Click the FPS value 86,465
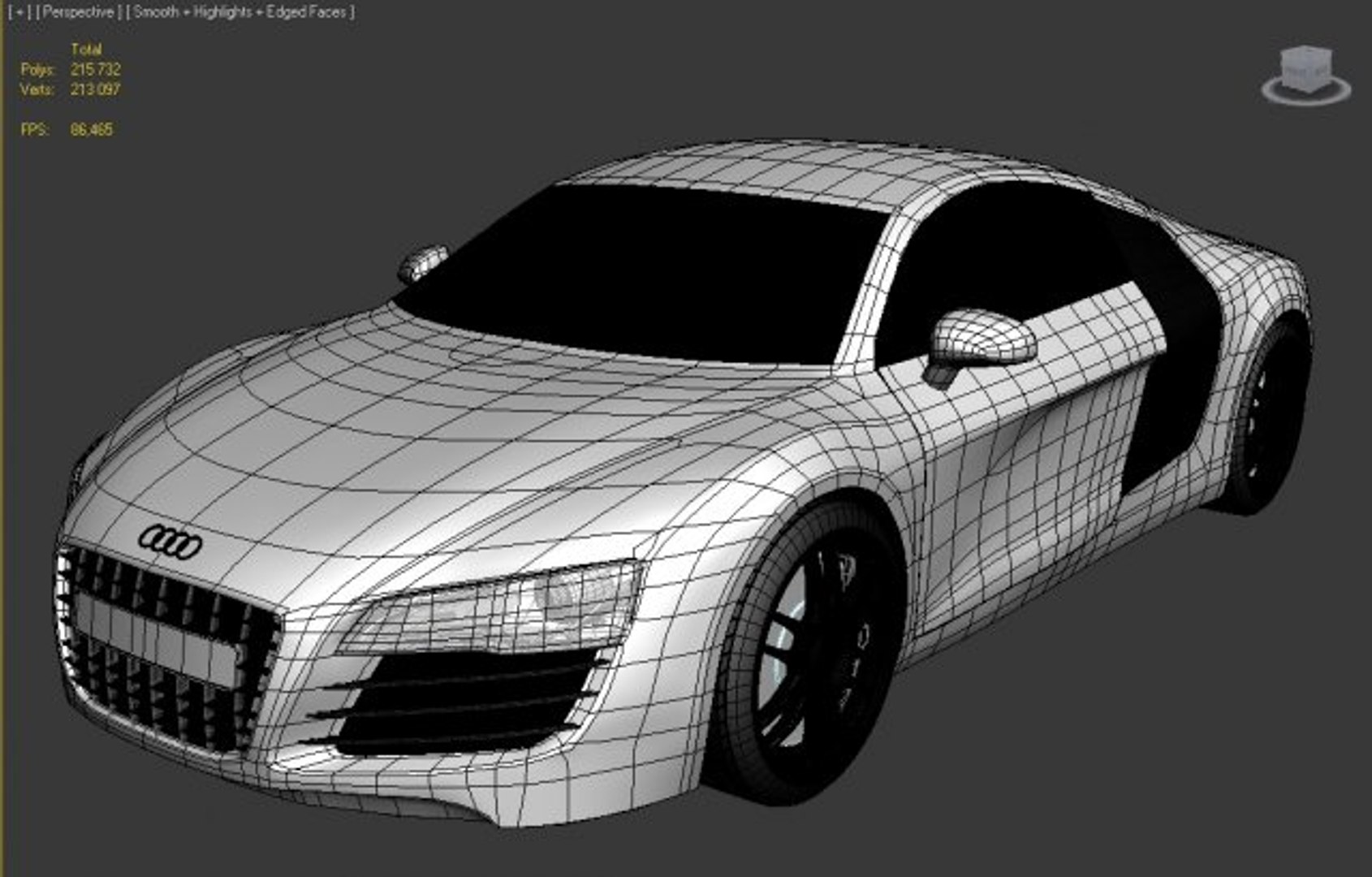The height and width of the screenshot is (877, 1372). [x=92, y=130]
